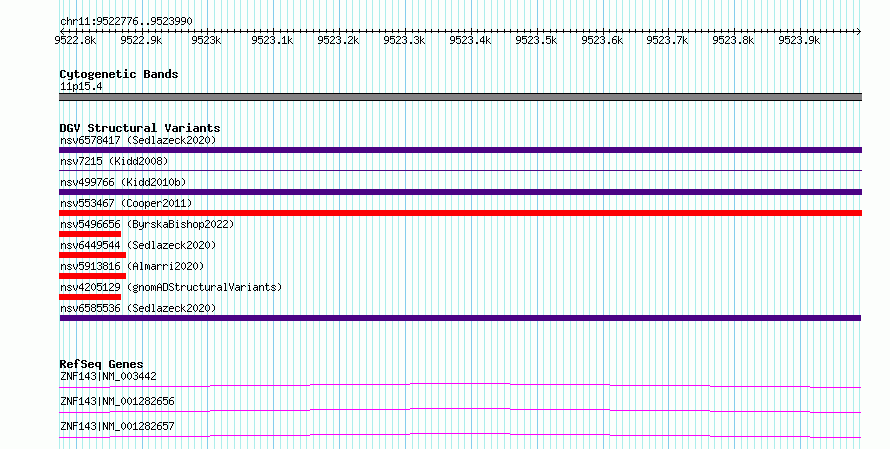Open variant nsv6449544 (Sedlazeck2020) label
This screenshot has width=890, height=449.
click(138, 245)
